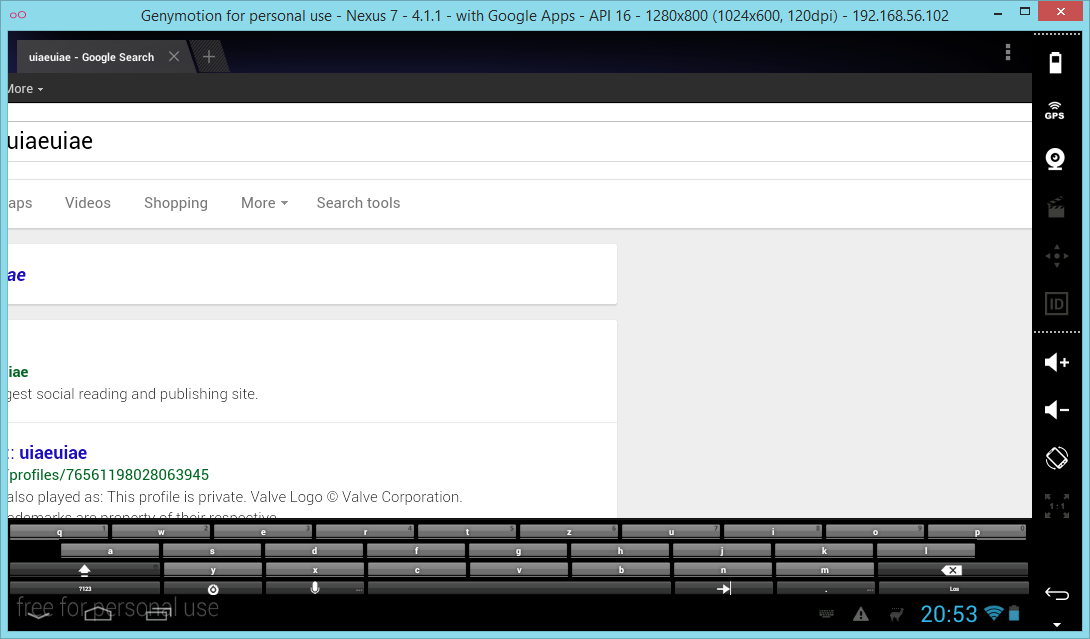Tap the microphone key on keyboard
This screenshot has width=1090, height=639.
(x=315, y=588)
